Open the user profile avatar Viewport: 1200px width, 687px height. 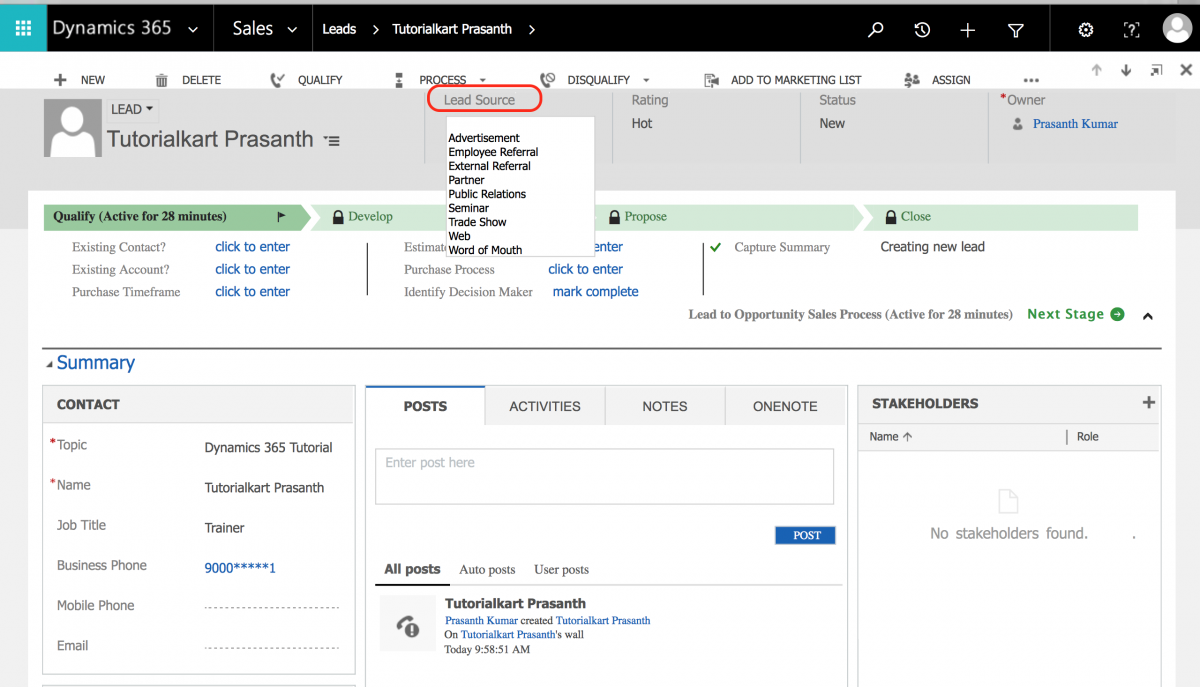[x=1177, y=29]
